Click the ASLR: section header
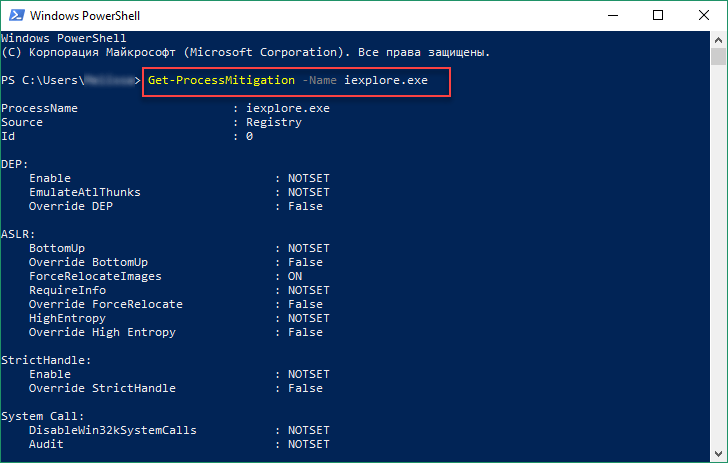 click(18, 234)
